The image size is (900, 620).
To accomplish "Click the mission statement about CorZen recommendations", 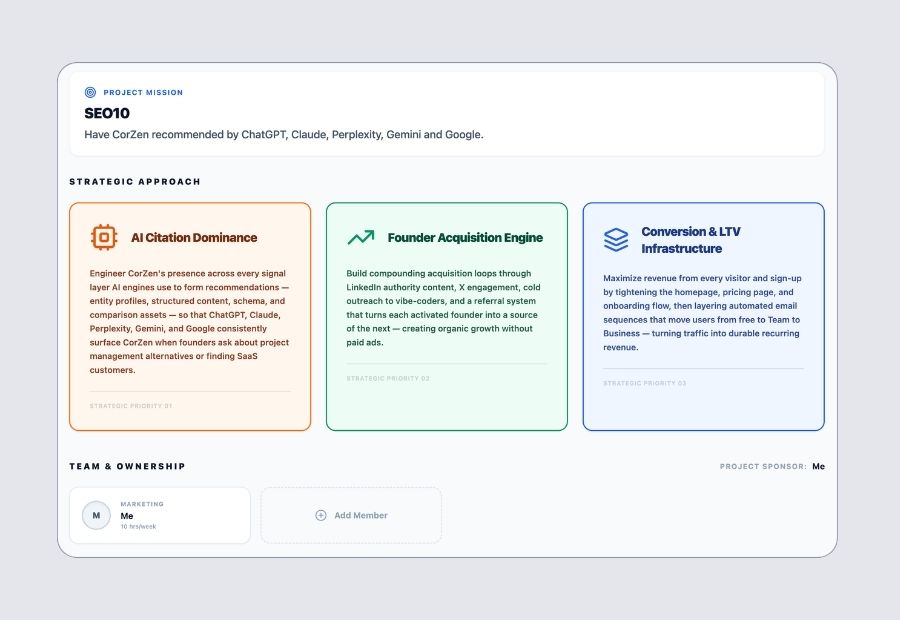I will pos(284,134).
